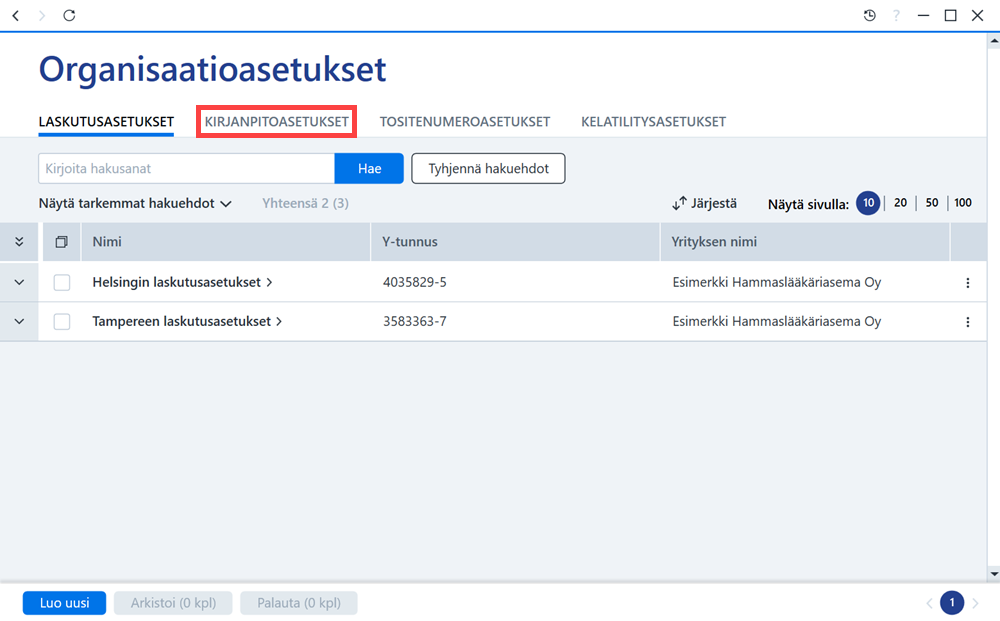Open the Tositenumeroasetukset tab
1000x621 pixels.
(465, 122)
